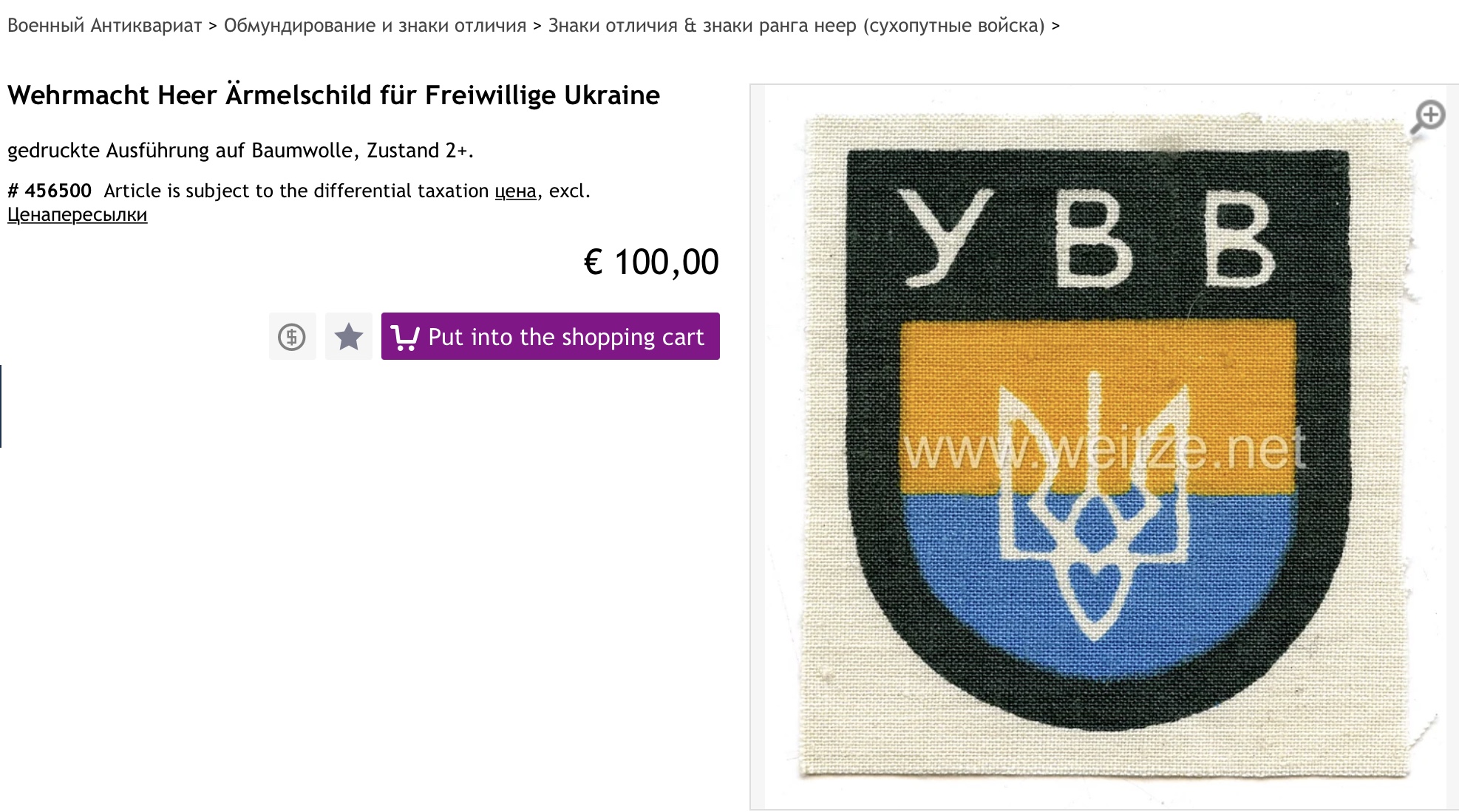
Task: Click the gedruckte Ausführung description text
Action: point(240,150)
